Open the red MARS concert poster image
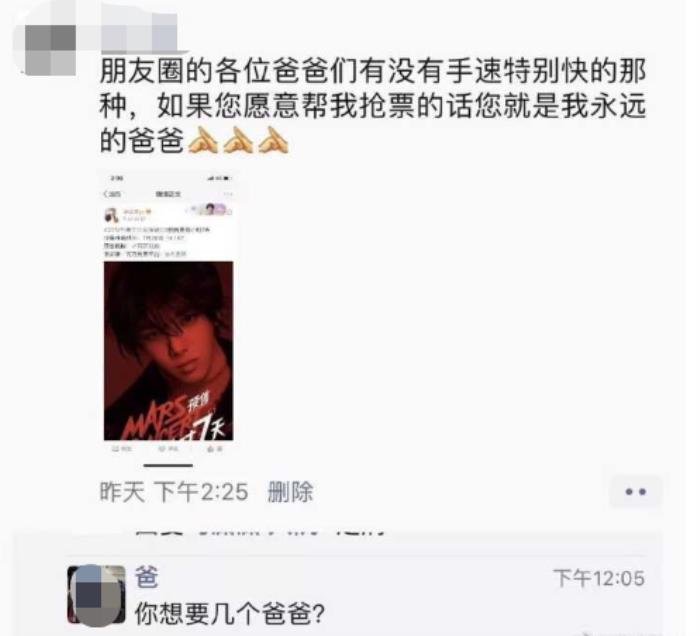 point(168,351)
